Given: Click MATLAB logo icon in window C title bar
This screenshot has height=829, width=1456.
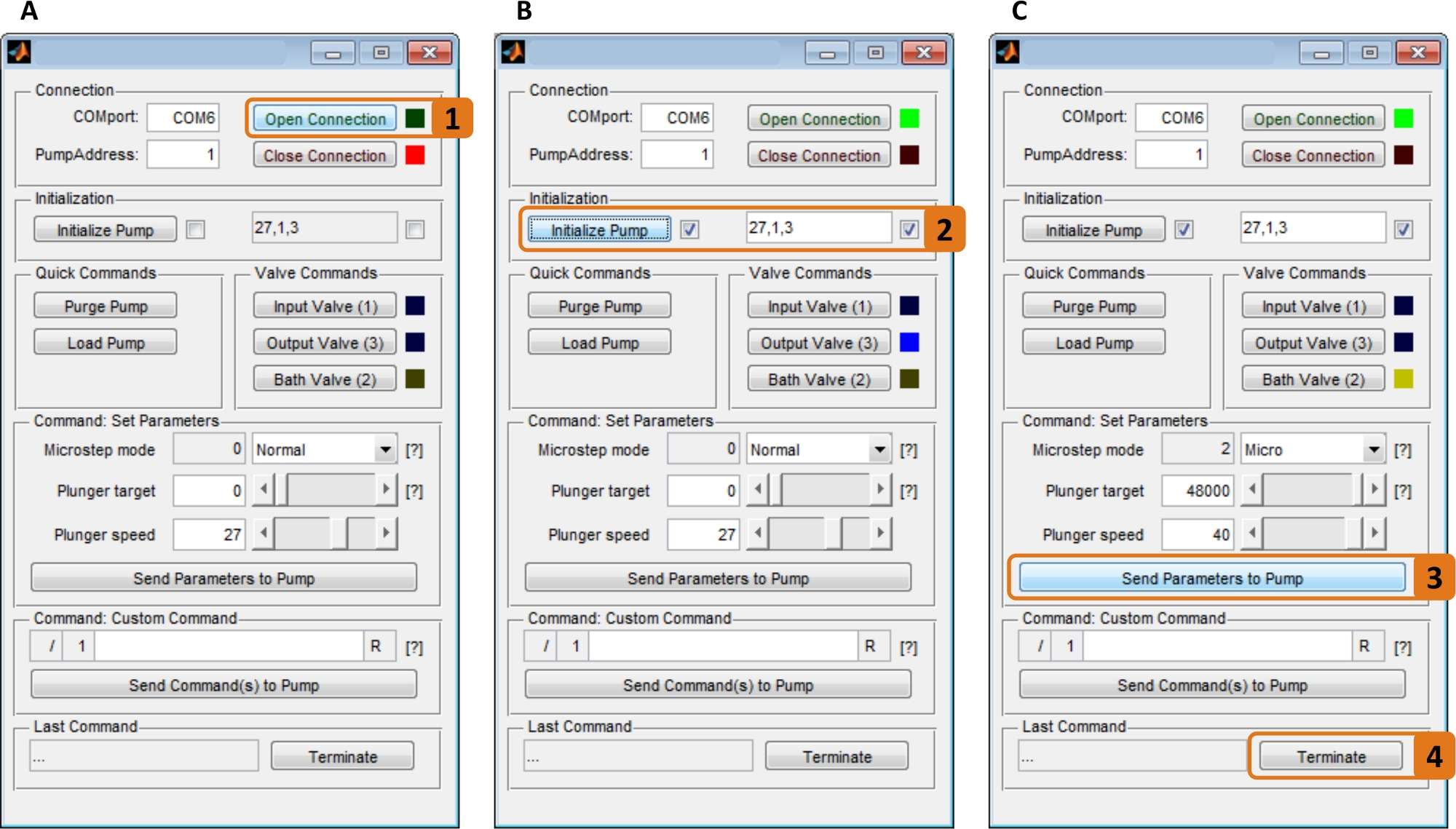Looking at the screenshot, I should coord(1008,52).
